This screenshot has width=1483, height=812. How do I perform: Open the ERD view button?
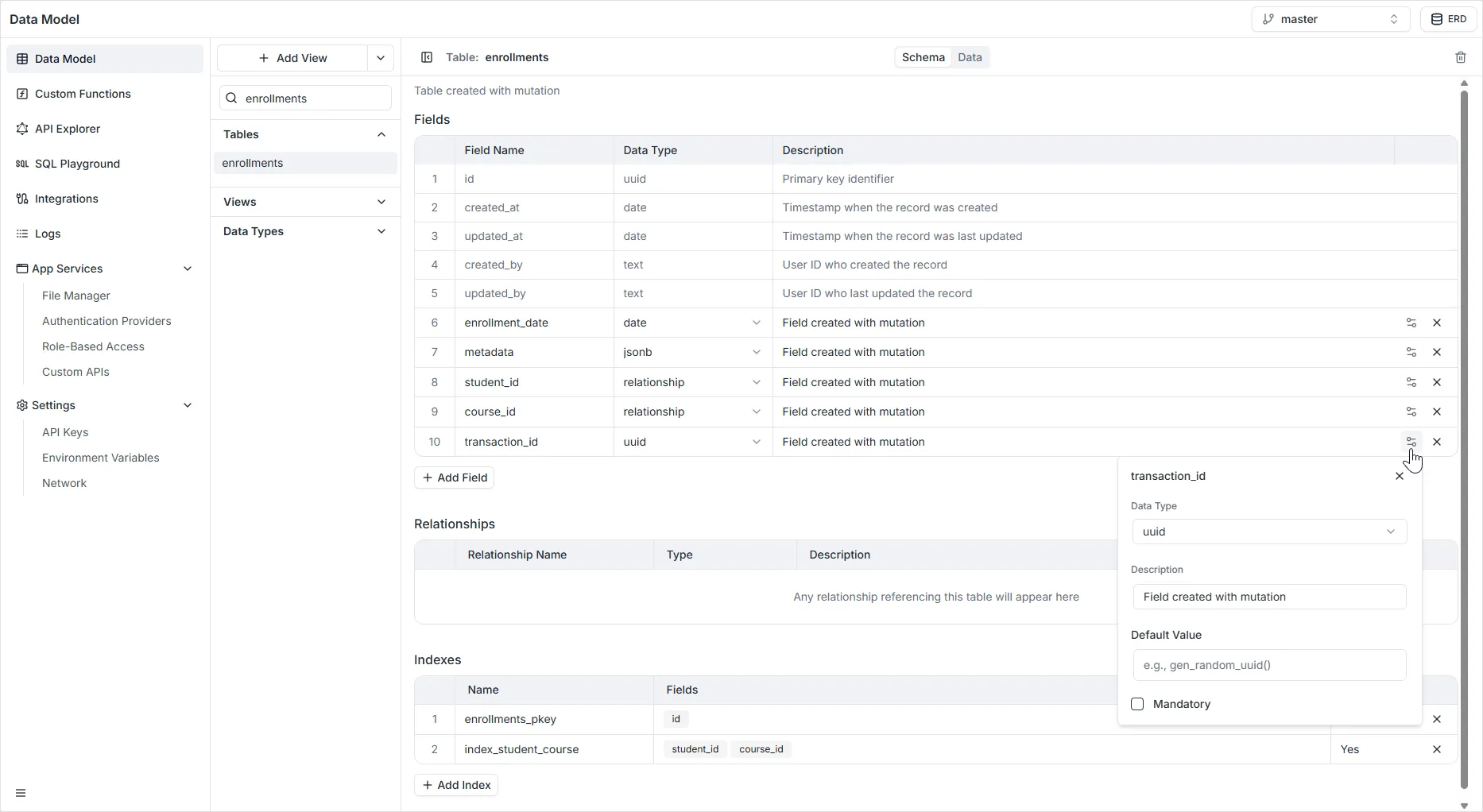click(1448, 19)
